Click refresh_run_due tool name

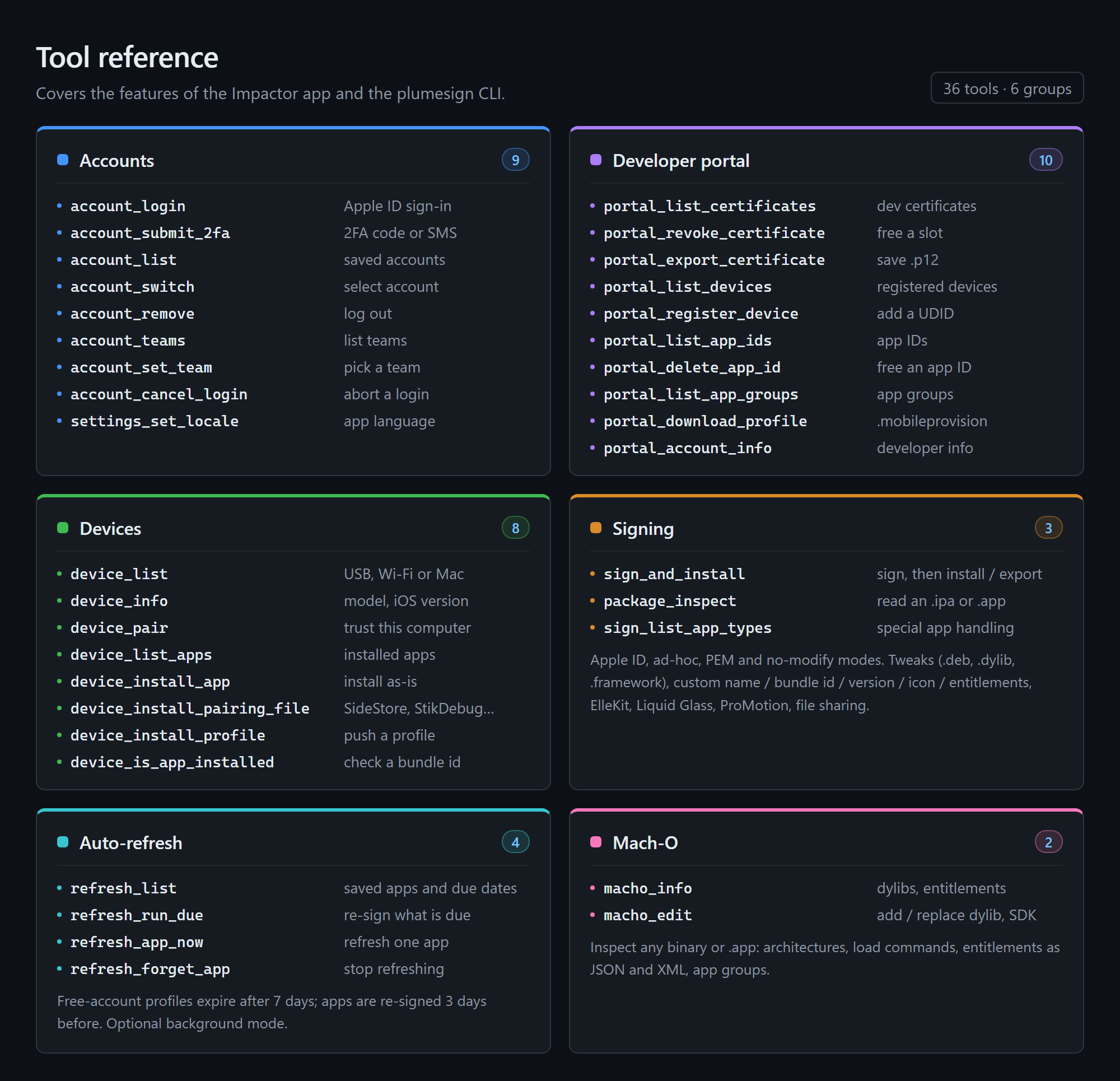pos(137,916)
